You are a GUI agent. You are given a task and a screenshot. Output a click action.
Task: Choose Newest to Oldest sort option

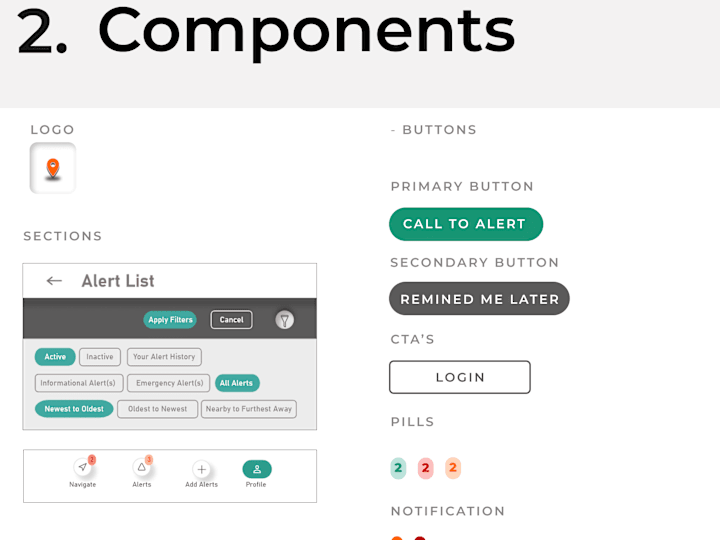coord(74,409)
